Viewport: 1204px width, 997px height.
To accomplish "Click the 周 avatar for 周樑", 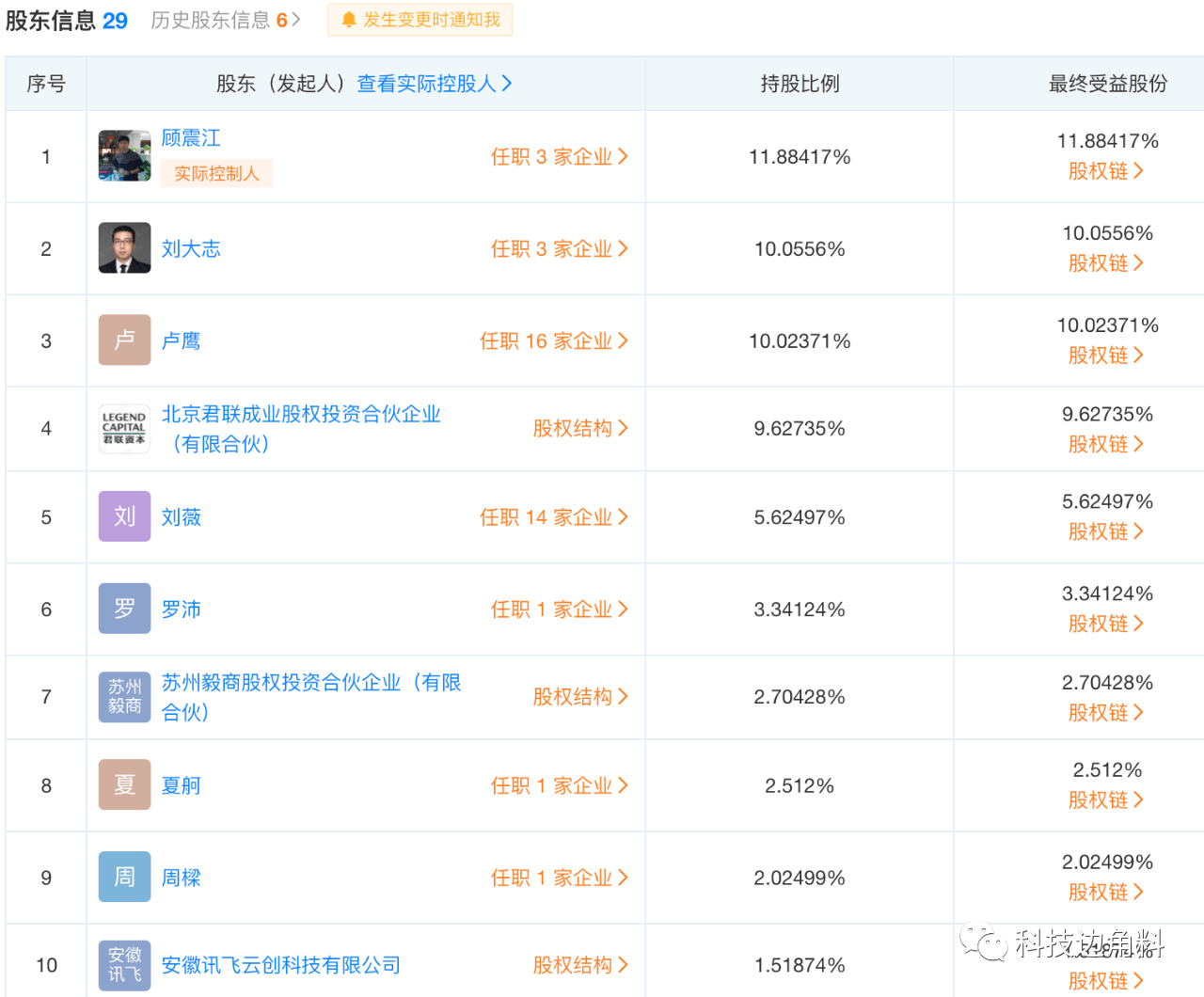I will click(x=124, y=877).
